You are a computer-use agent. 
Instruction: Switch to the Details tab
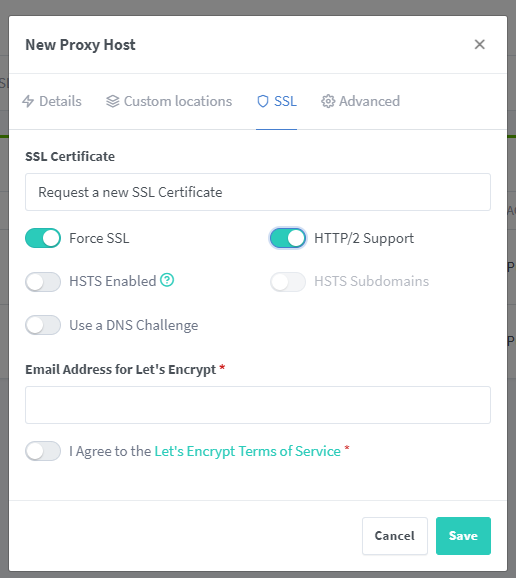[x=52, y=101]
